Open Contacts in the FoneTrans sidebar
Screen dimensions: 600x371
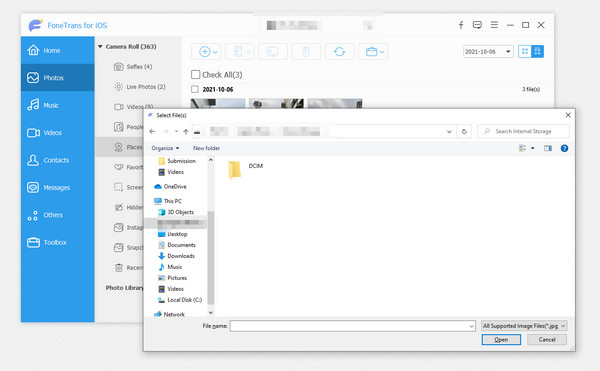(x=57, y=160)
